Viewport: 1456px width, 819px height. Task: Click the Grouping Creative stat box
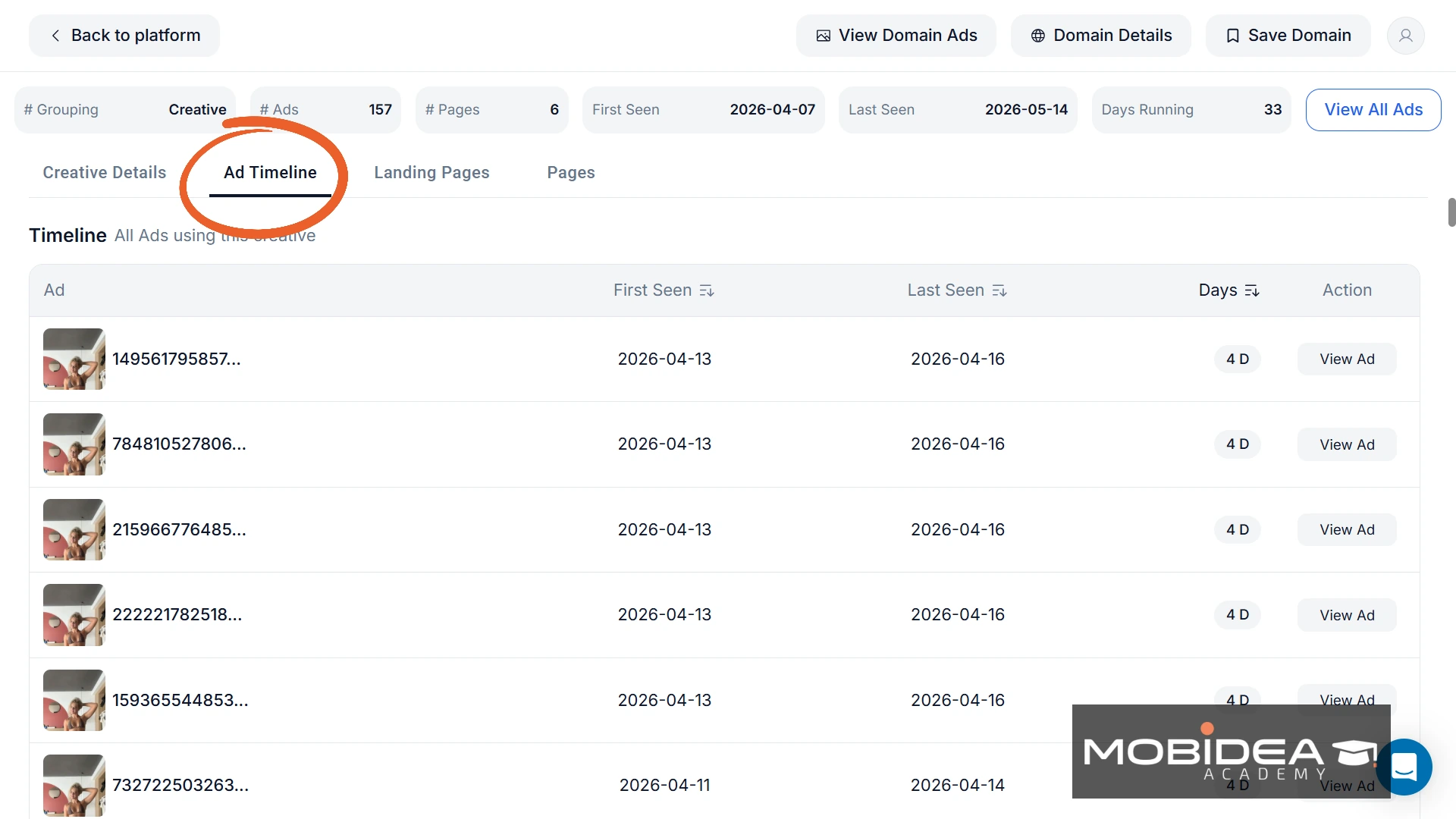[125, 110]
